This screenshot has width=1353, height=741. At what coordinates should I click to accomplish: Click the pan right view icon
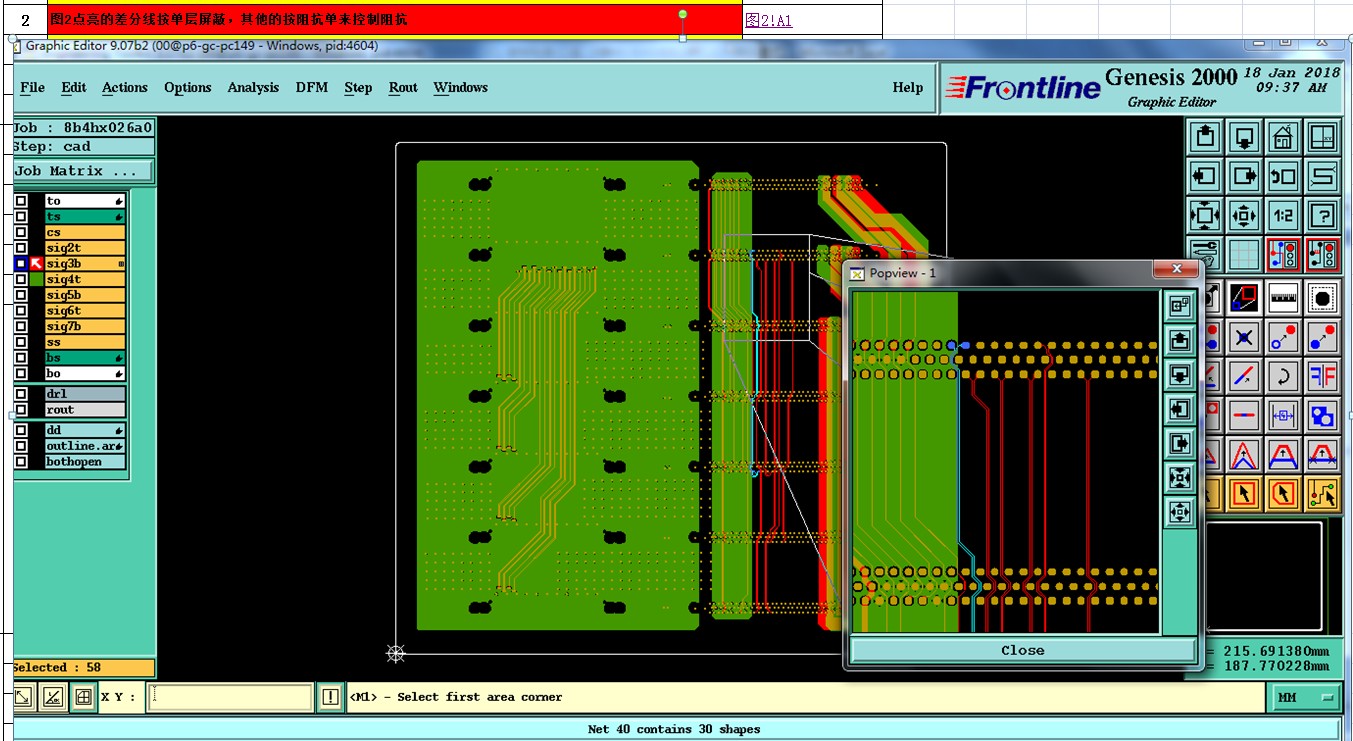1244,176
